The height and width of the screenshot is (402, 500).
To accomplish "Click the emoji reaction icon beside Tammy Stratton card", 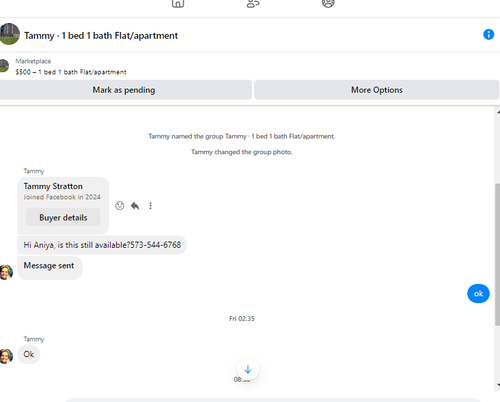I will tap(120, 206).
